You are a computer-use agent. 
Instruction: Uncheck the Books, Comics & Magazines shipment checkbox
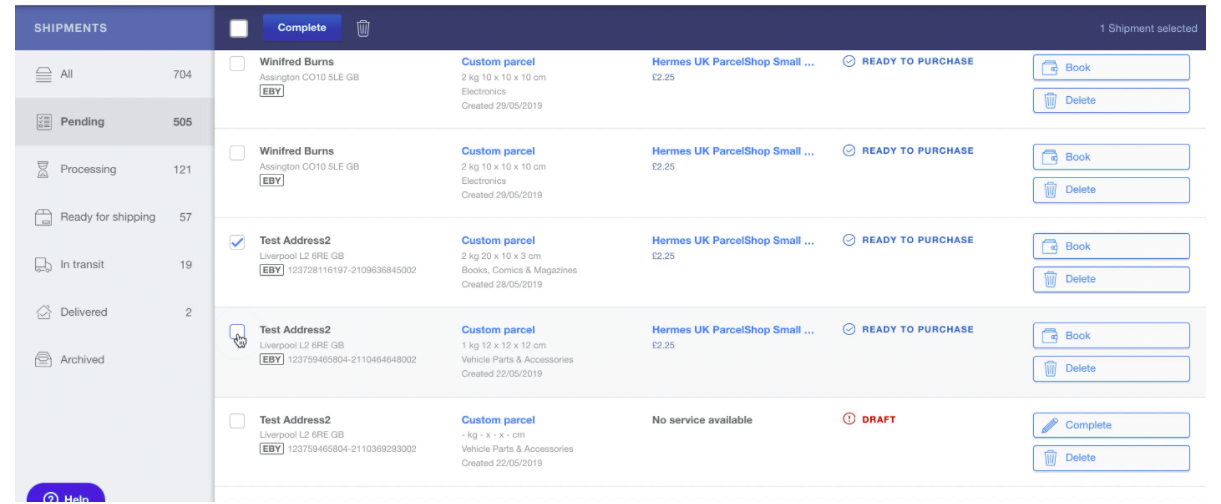pyautogui.click(x=237, y=242)
